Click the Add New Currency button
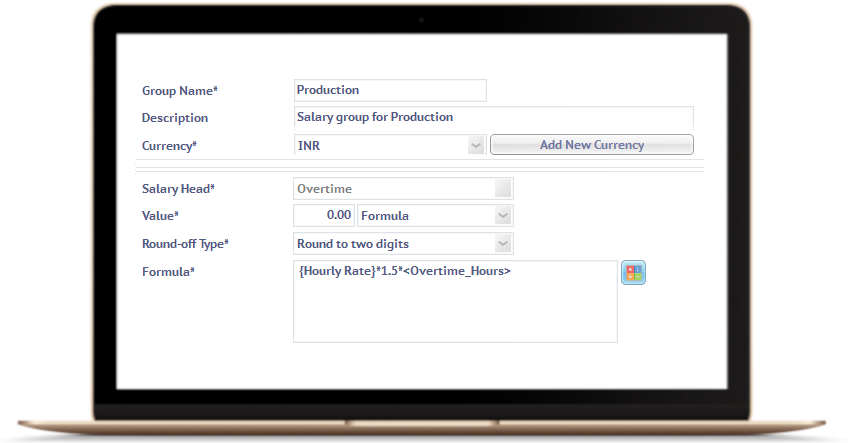Screen dimensions: 860x443 point(592,145)
